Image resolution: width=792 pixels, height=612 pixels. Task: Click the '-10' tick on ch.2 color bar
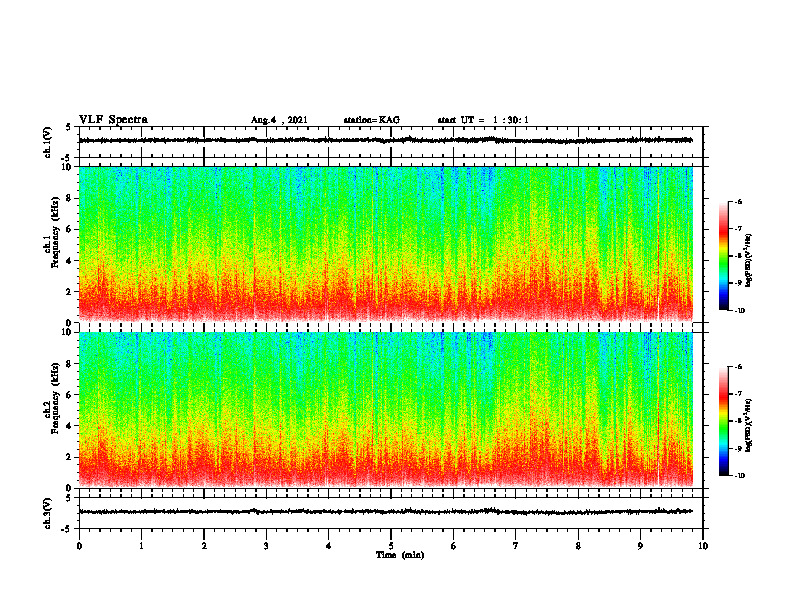click(739, 476)
